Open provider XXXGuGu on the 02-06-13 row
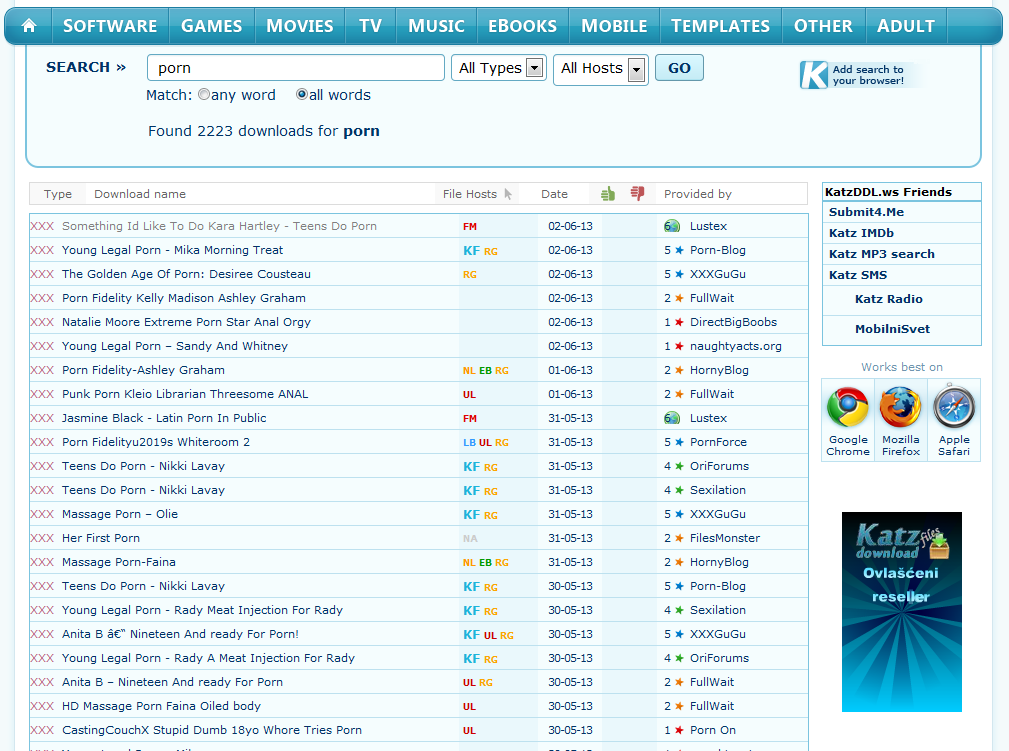 (x=717, y=274)
